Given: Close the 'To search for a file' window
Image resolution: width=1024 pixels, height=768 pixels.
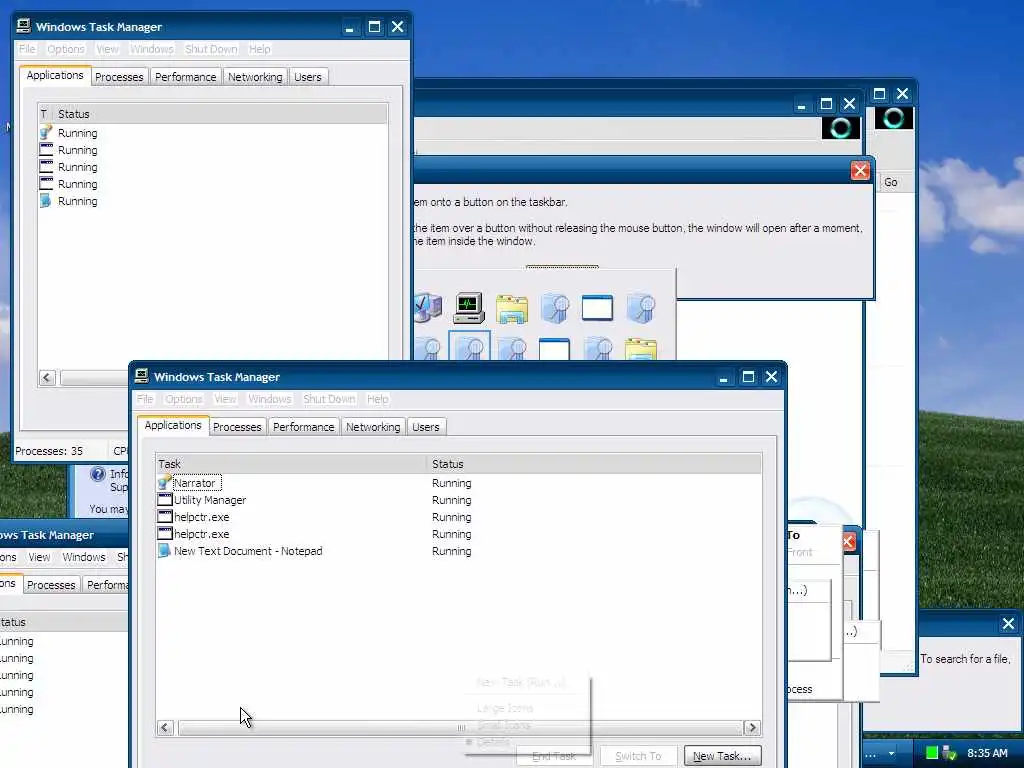Looking at the screenshot, I should [1008, 624].
